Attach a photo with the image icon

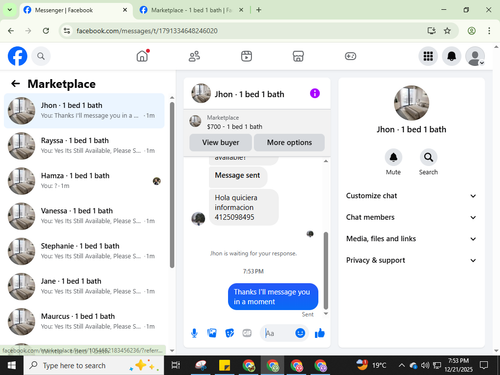(212, 333)
